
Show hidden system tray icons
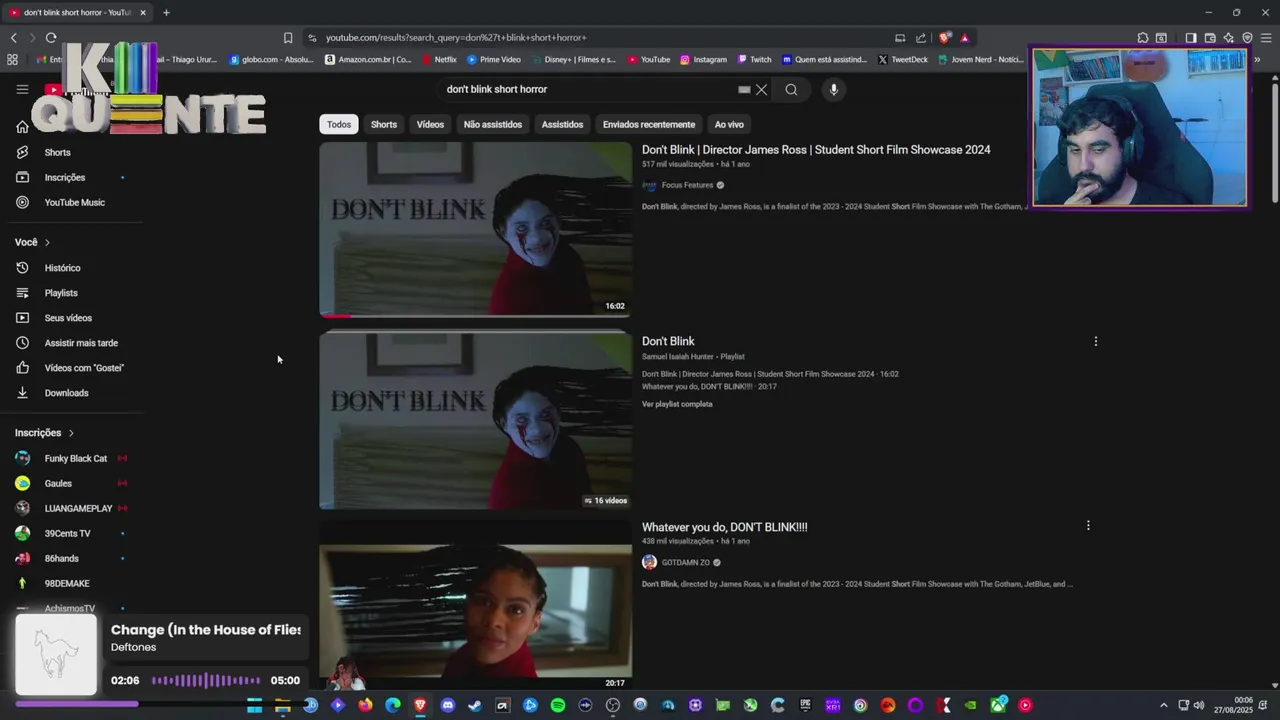(1163, 705)
